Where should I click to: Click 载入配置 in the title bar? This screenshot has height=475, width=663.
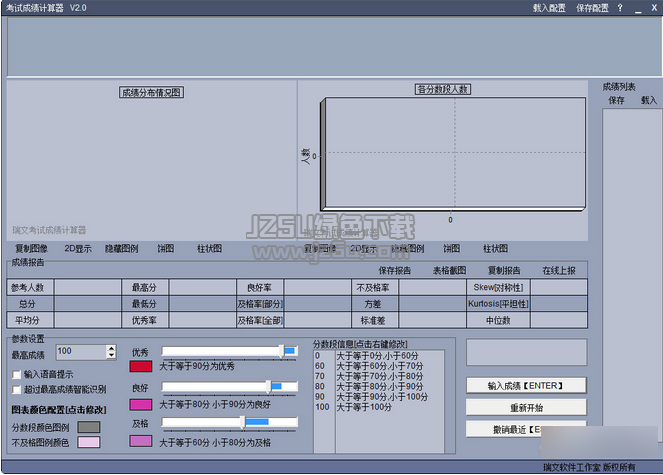point(549,8)
